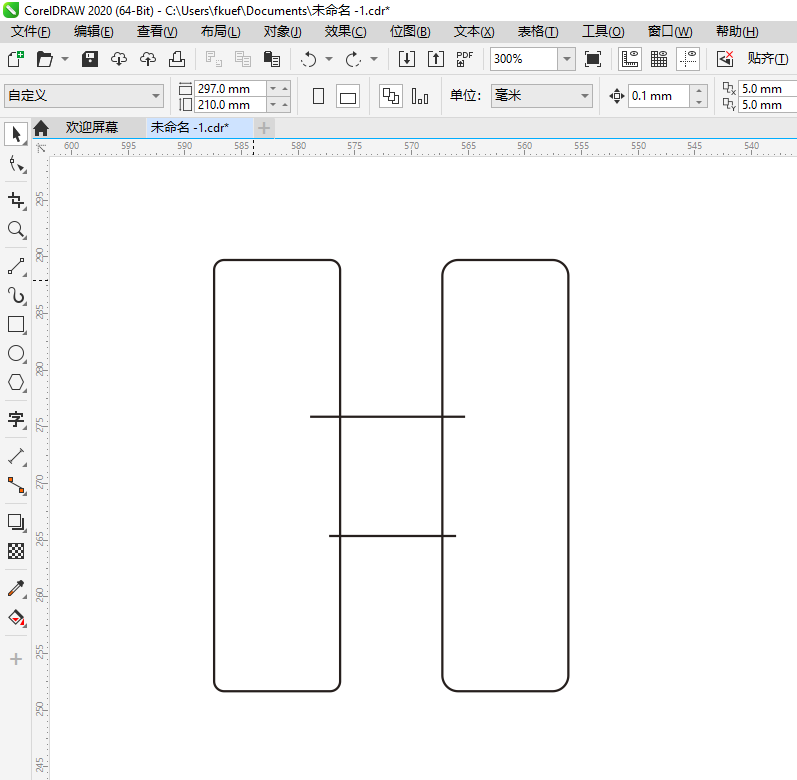Turn off snapping icon
Image resolution: width=797 pixels, height=780 pixels.
pos(725,59)
